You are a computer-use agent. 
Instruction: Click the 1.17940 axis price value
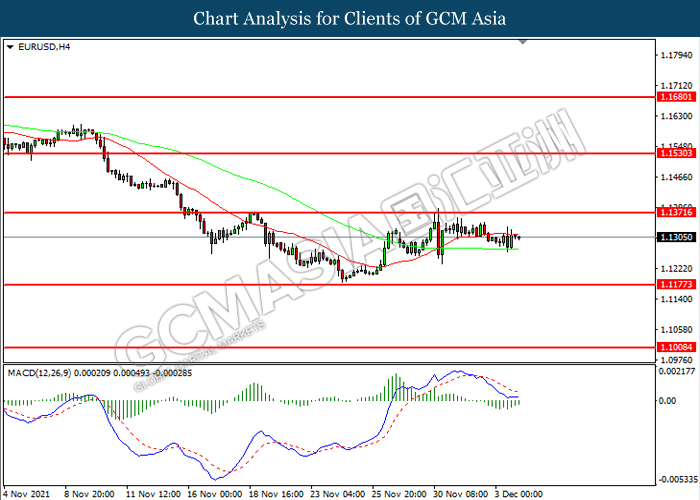coord(676,55)
